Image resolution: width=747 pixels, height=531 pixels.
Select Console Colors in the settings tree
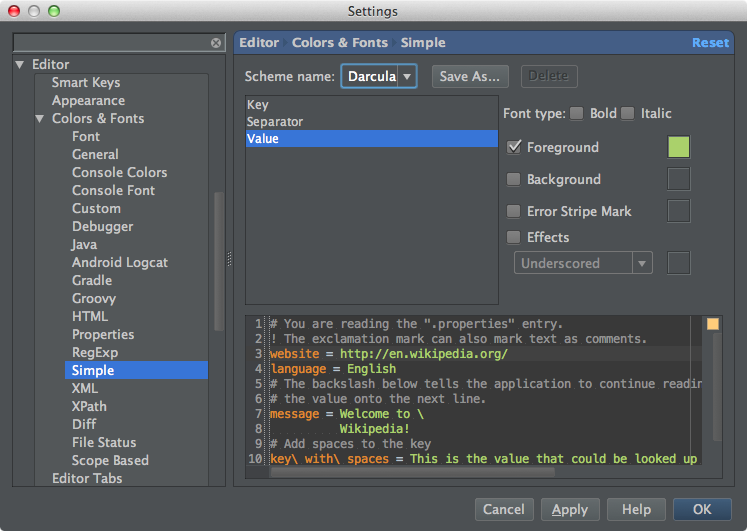point(120,172)
